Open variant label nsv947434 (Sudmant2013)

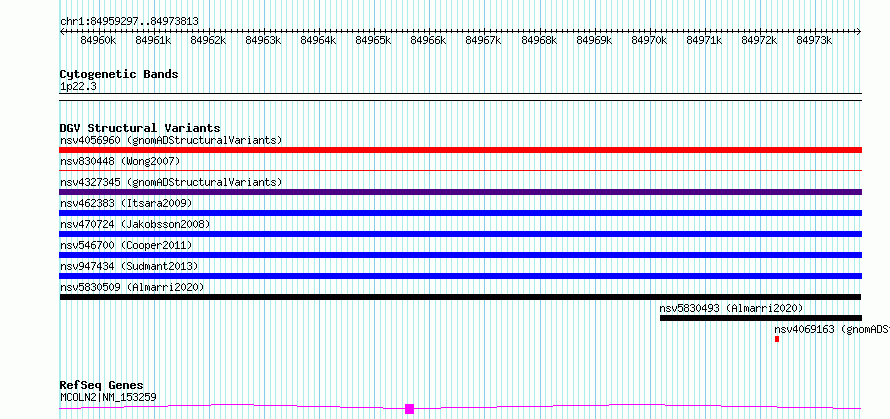129,266
